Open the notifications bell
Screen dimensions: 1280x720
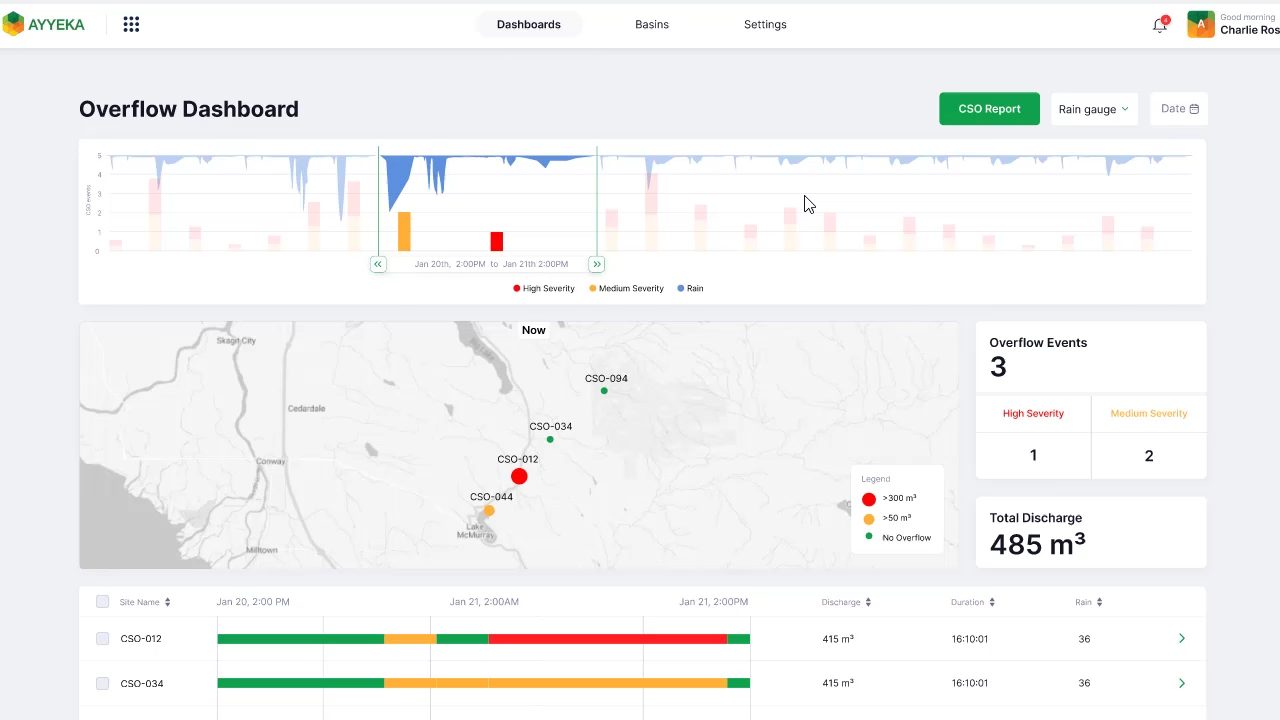point(1159,25)
